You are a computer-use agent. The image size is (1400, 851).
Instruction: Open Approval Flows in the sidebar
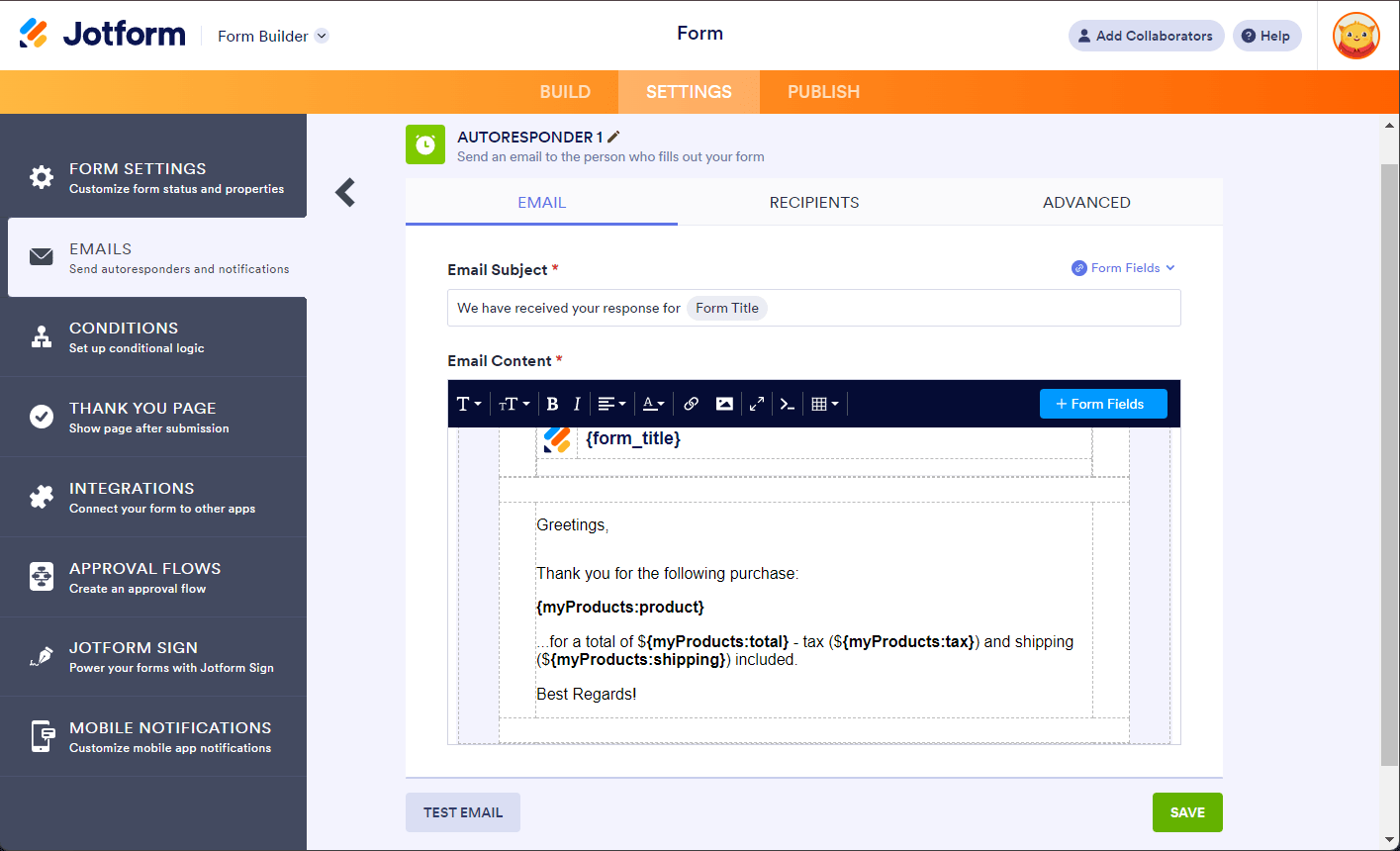(153, 577)
